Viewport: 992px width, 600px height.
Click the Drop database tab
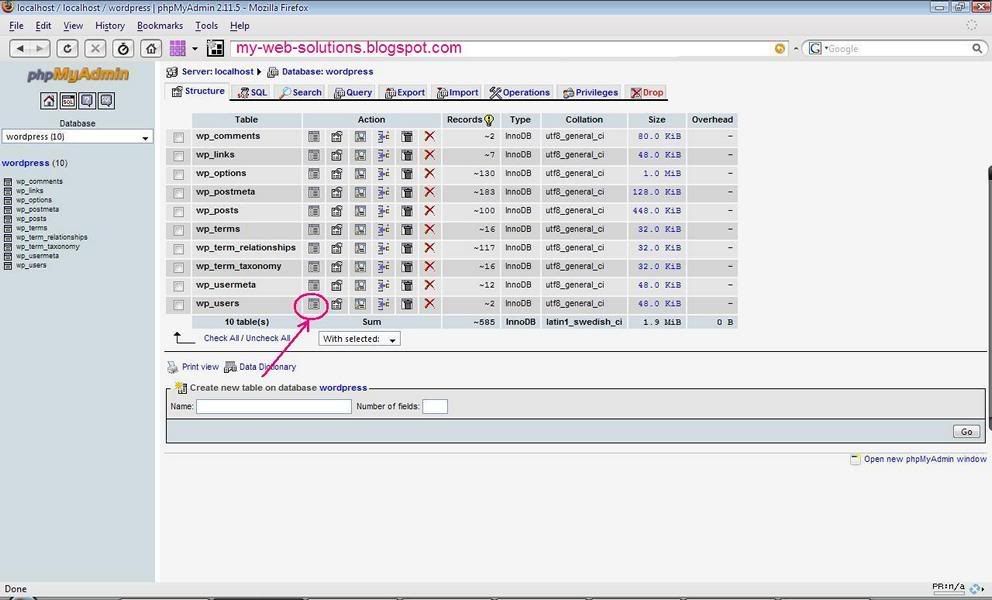tap(647, 92)
